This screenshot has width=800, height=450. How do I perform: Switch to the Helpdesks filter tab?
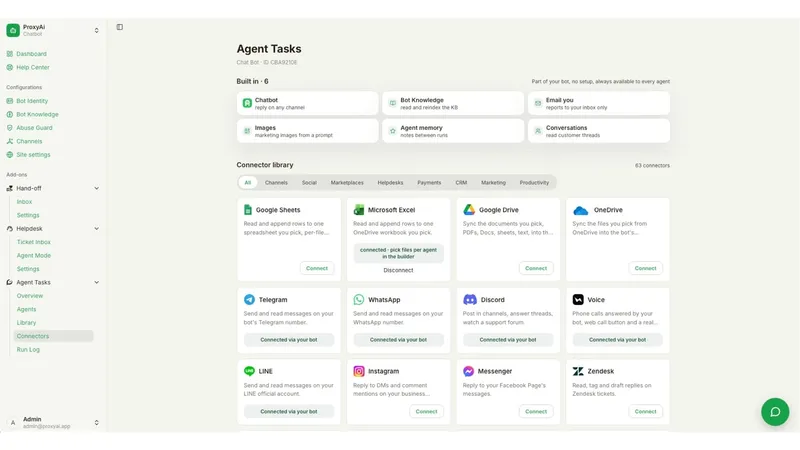(x=390, y=183)
